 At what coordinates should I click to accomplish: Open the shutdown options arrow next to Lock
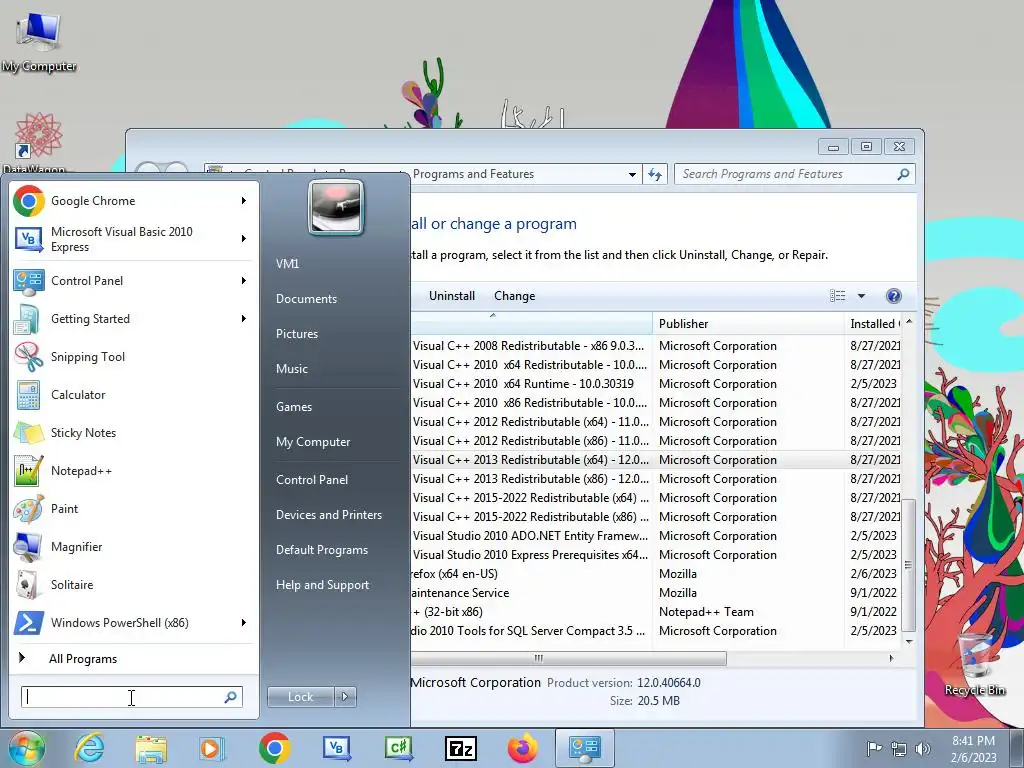[x=345, y=697]
